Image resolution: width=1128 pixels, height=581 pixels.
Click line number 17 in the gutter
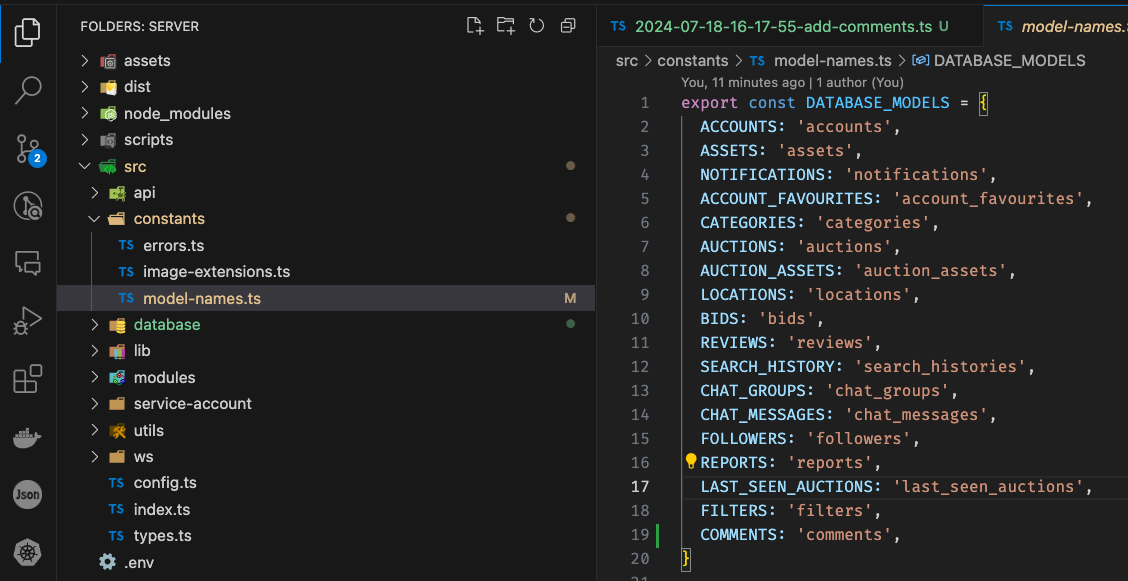(x=640, y=487)
